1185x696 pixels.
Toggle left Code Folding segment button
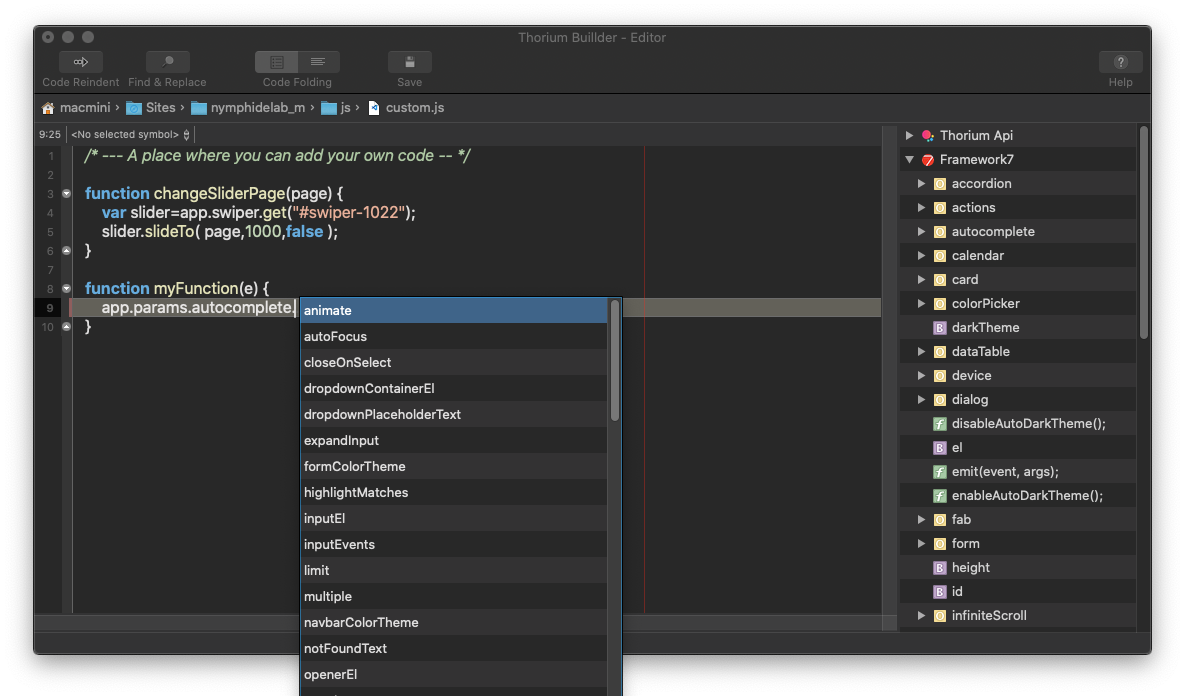pos(276,62)
